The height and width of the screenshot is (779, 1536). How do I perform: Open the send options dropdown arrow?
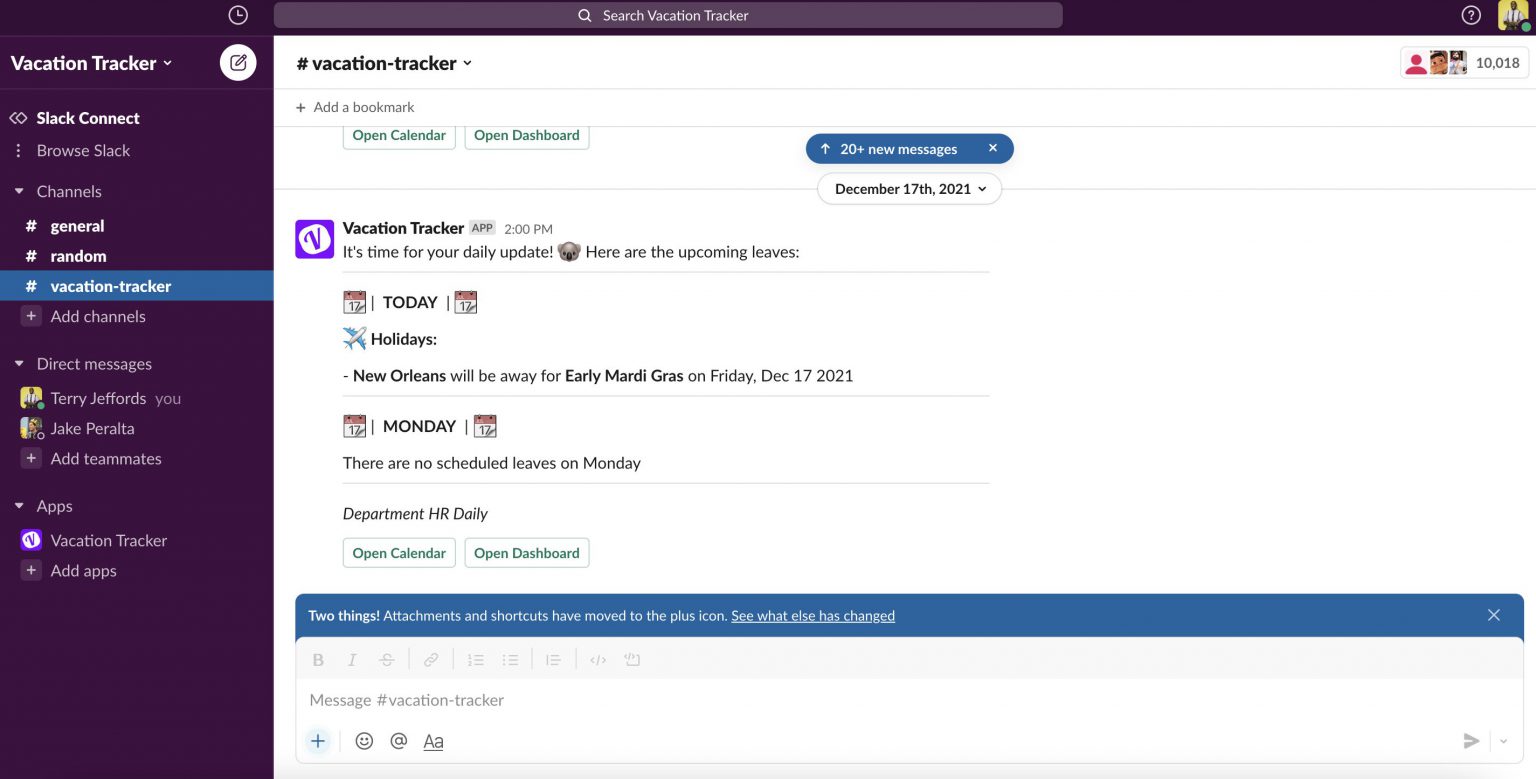(x=1503, y=741)
